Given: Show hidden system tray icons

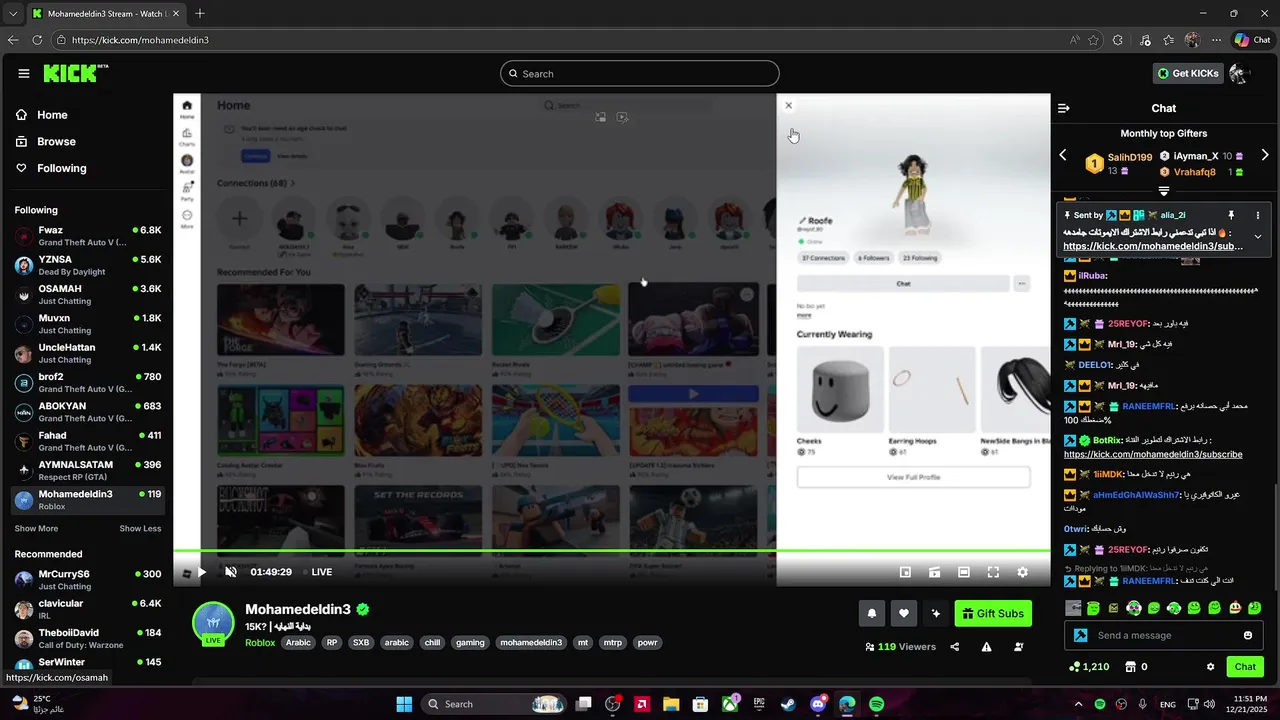Looking at the screenshot, I should (1078, 704).
